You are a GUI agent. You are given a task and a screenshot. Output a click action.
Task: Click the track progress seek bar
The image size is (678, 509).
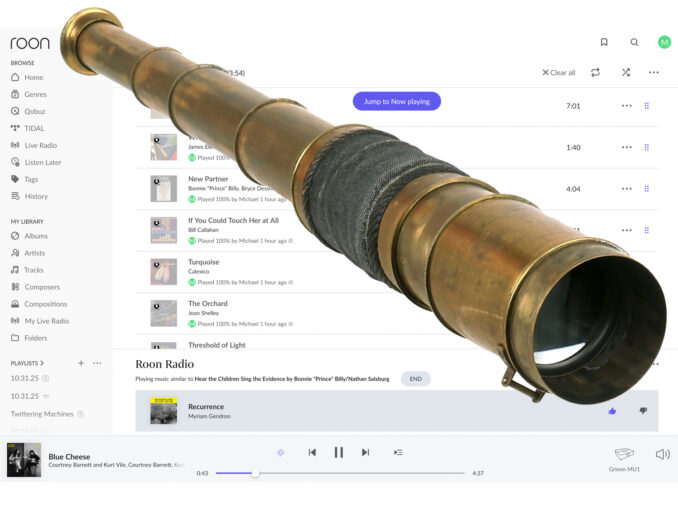[x=340, y=473]
